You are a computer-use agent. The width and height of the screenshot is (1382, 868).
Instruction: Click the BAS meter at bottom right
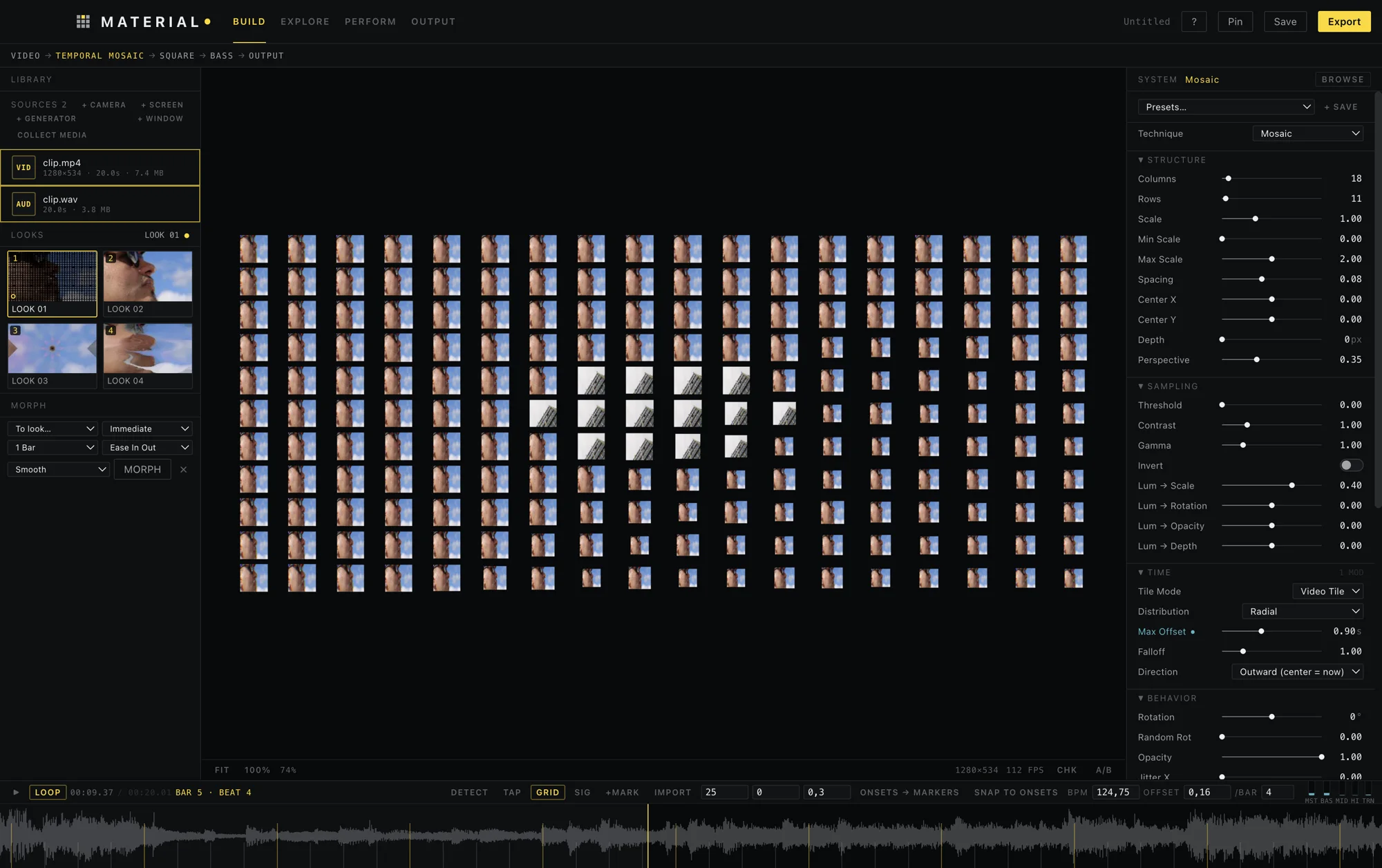(x=1326, y=791)
